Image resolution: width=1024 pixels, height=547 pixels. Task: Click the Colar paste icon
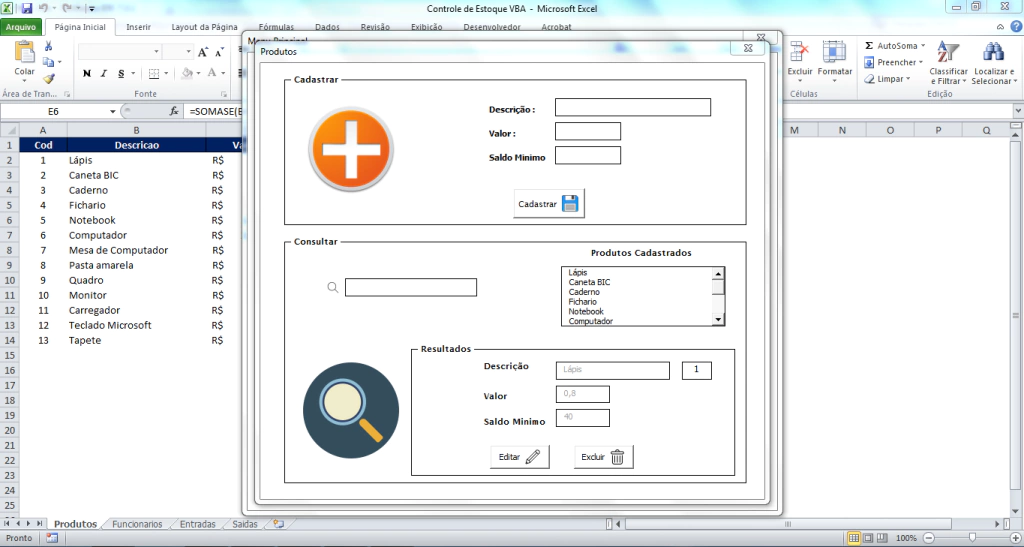tap(24, 52)
